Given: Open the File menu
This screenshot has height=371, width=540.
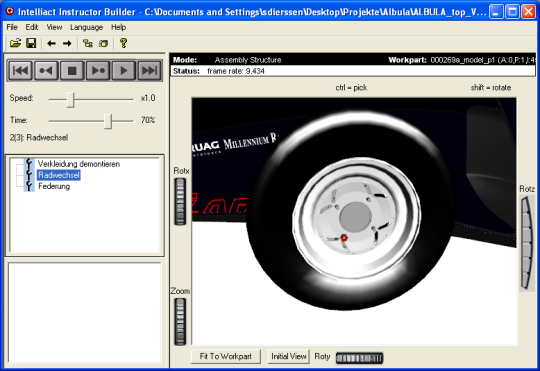Looking at the screenshot, I should click(x=12, y=27).
